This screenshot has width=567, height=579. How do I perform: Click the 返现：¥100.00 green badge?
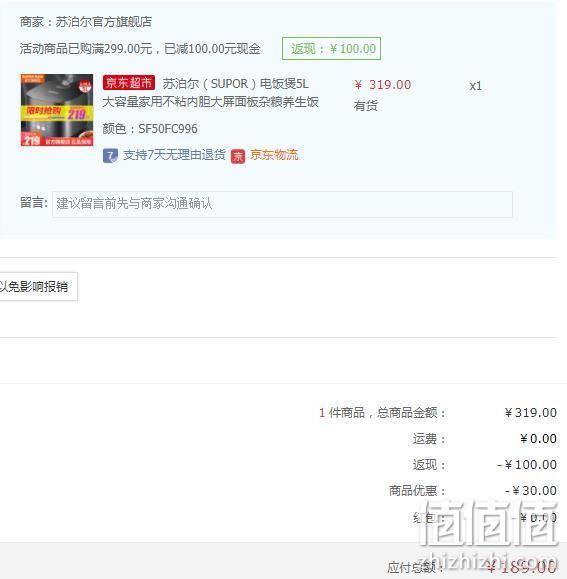tap(331, 48)
